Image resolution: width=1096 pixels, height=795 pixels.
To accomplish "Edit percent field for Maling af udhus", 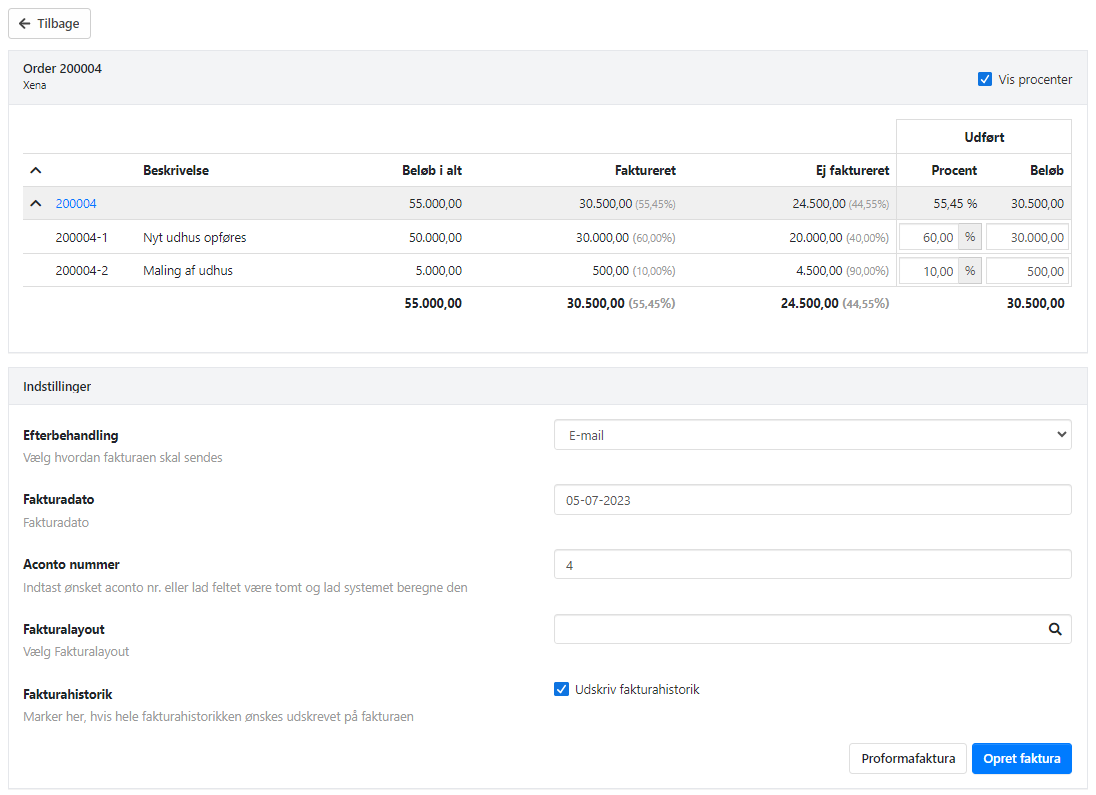I will [929, 271].
